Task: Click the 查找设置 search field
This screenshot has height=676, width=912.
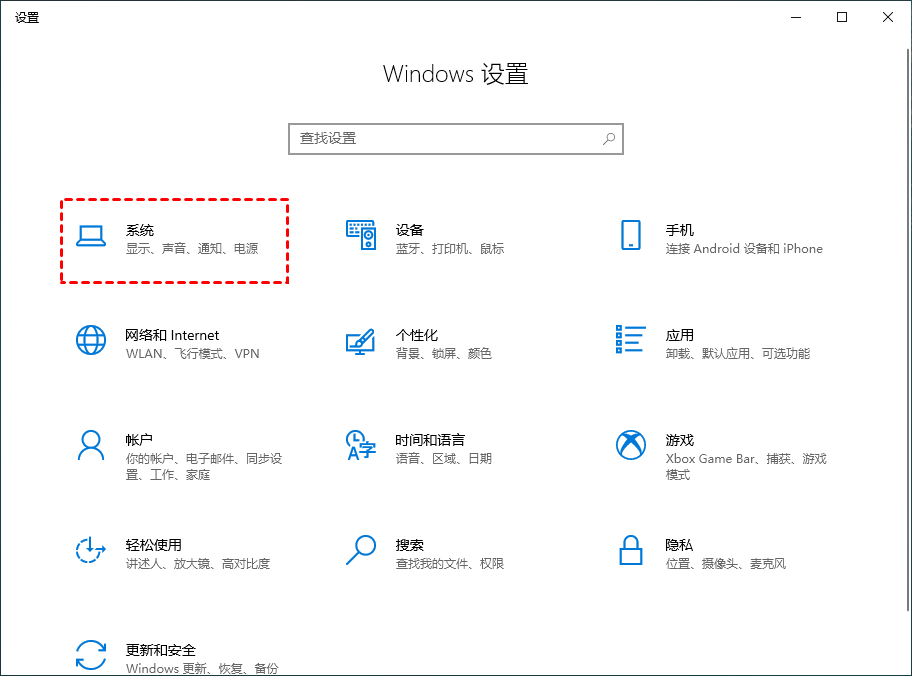Action: click(x=456, y=139)
